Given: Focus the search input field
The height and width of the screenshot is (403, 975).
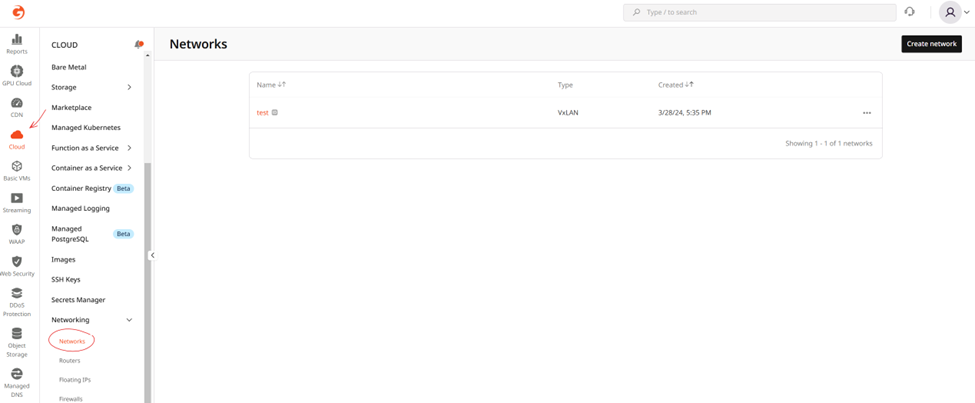Looking at the screenshot, I should (760, 12).
